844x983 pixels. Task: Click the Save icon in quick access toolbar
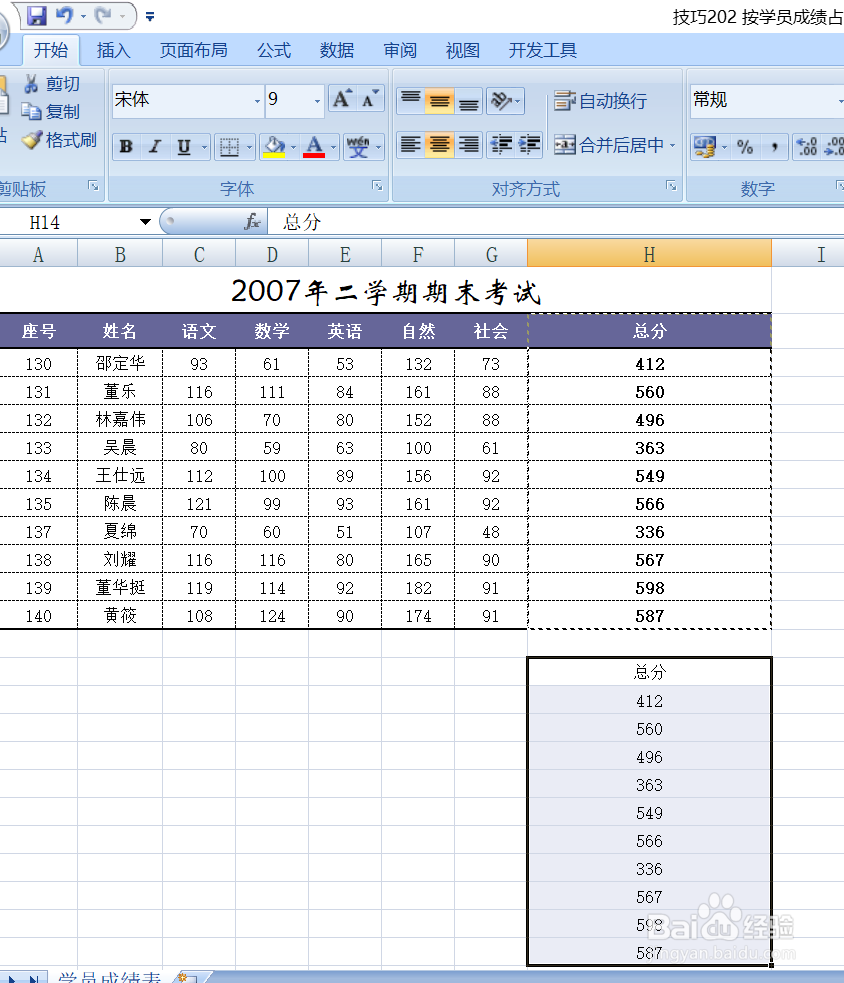tap(36, 16)
